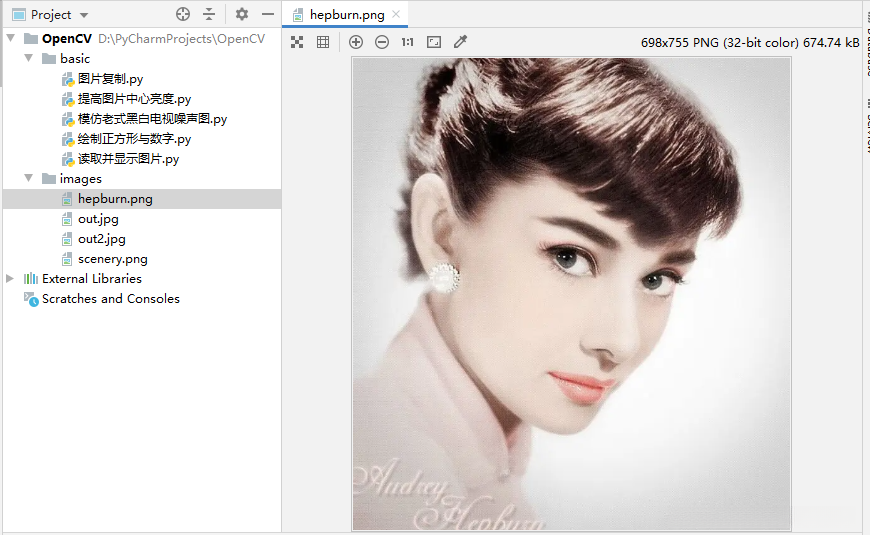
Task: Toggle the image grid lines icon
Action: pos(323,42)
